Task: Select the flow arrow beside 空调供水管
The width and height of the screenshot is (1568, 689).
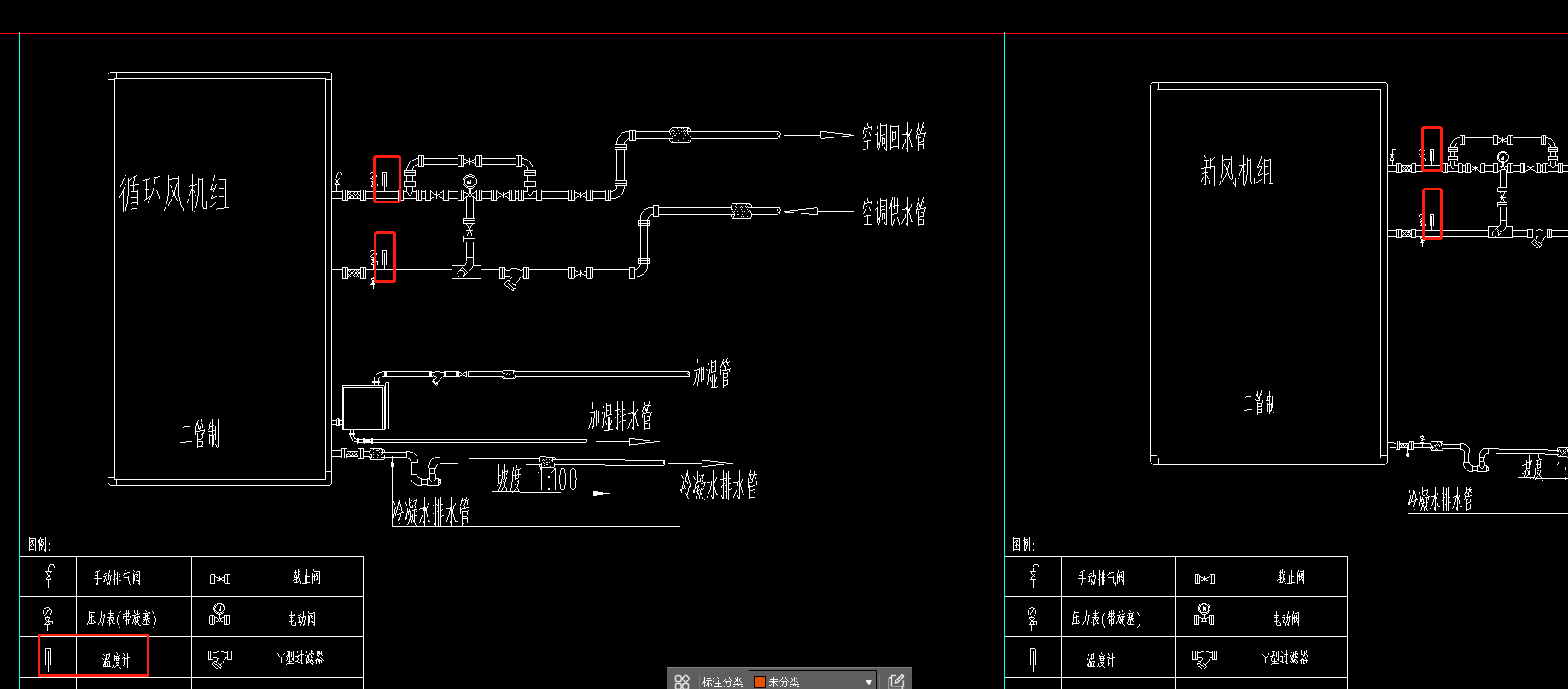Action: tap(818, 211)
